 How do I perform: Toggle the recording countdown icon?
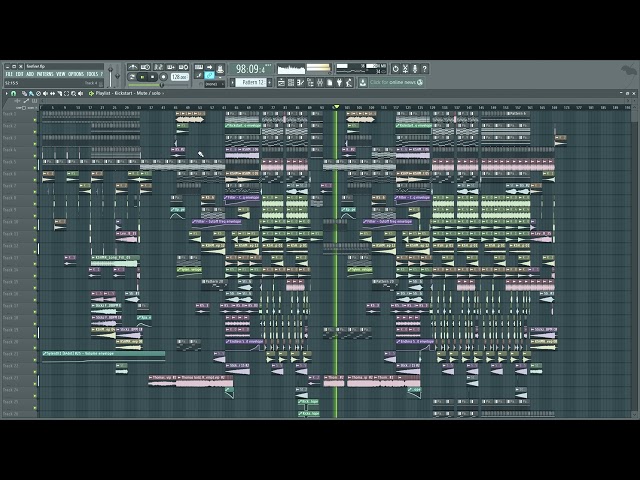point(158,67)
